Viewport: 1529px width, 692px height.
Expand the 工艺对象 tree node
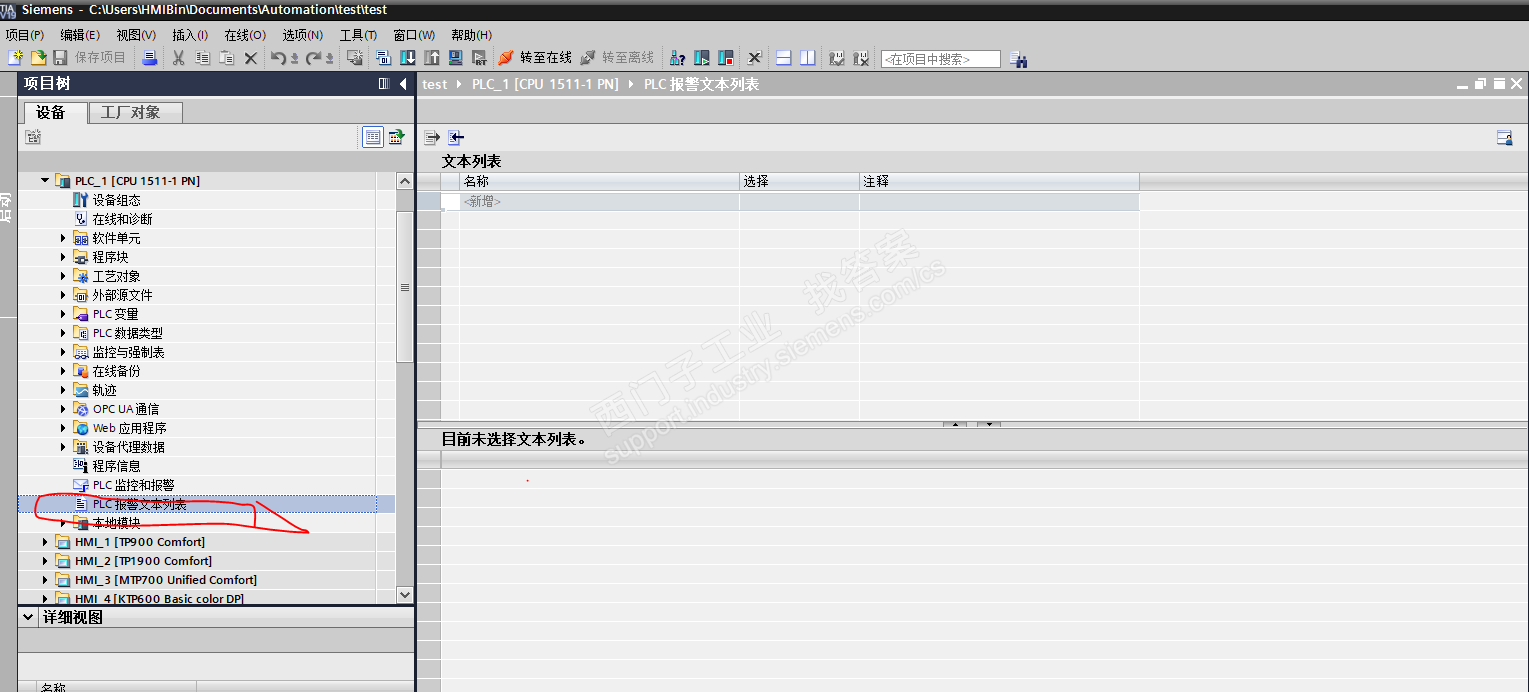click(x=63, y=276)
